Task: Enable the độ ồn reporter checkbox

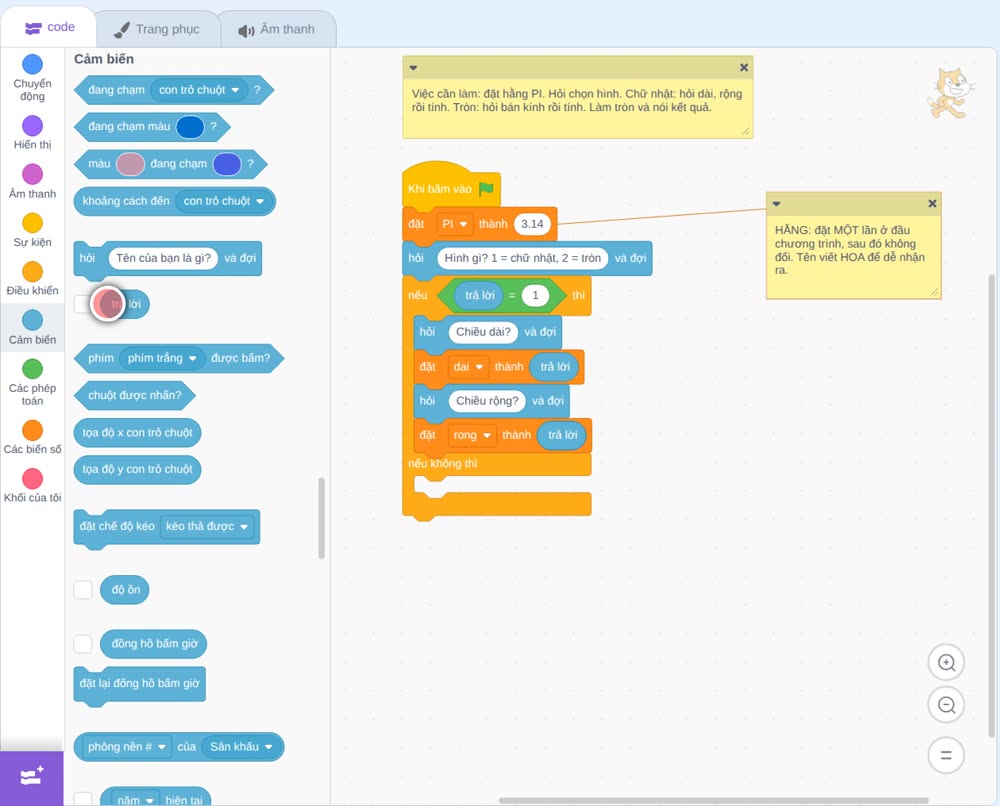Action: click(83, 590)
